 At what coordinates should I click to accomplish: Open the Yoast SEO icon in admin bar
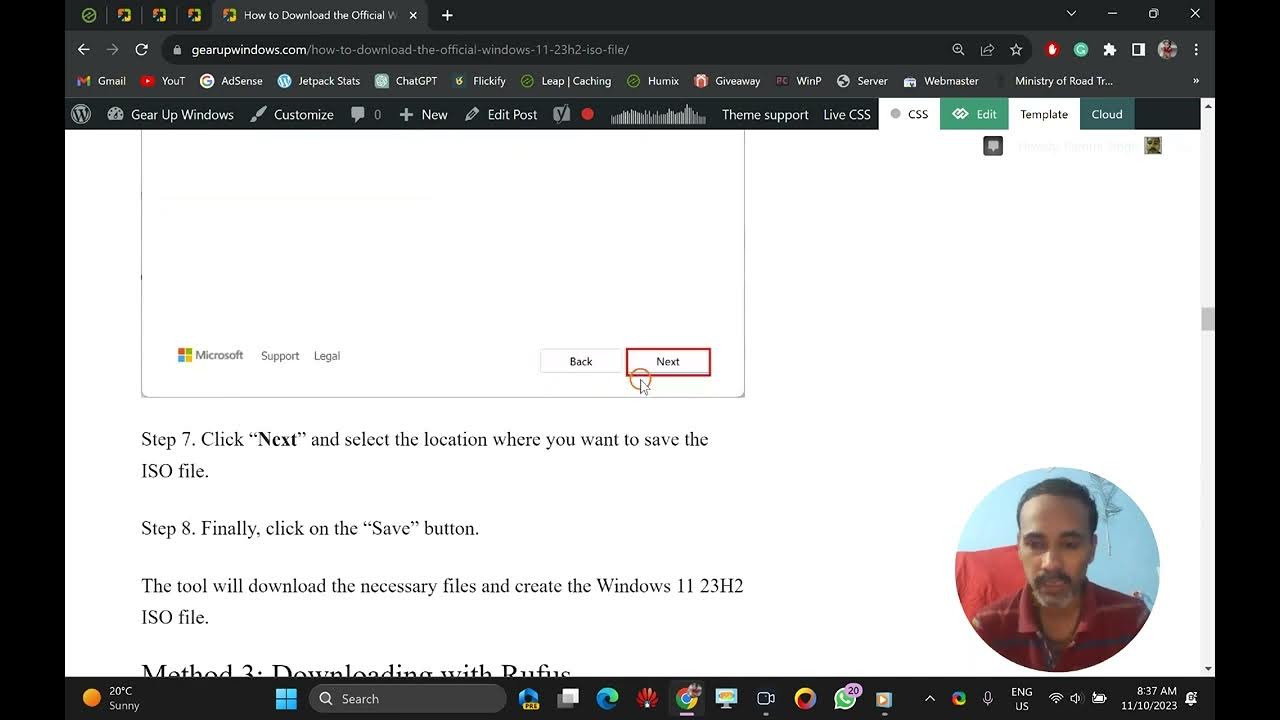pyautogui.click(x=562, y=114)
